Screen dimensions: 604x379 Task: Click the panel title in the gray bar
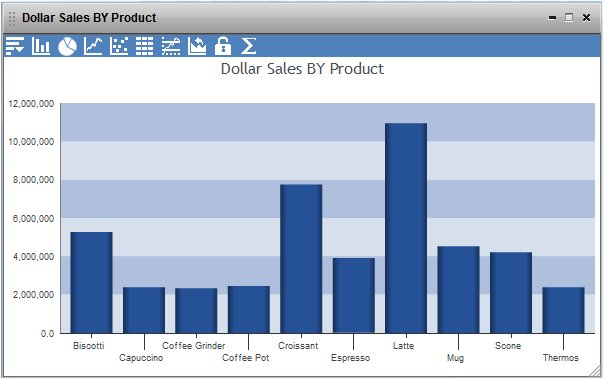coord(89,18)
